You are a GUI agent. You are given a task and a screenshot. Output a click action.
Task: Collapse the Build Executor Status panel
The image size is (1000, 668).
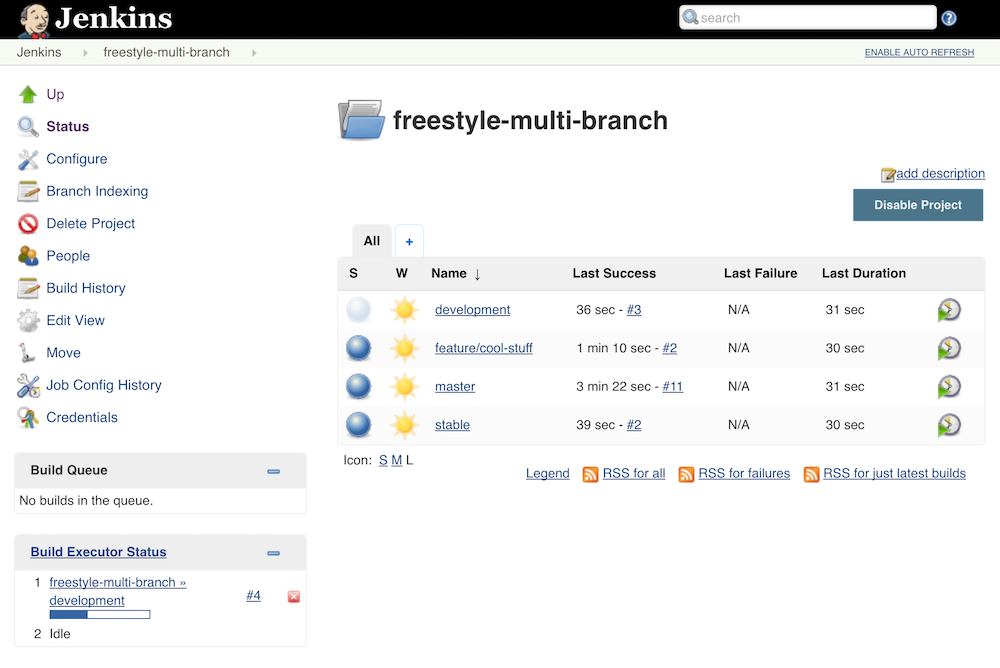(x=274, y=553)
